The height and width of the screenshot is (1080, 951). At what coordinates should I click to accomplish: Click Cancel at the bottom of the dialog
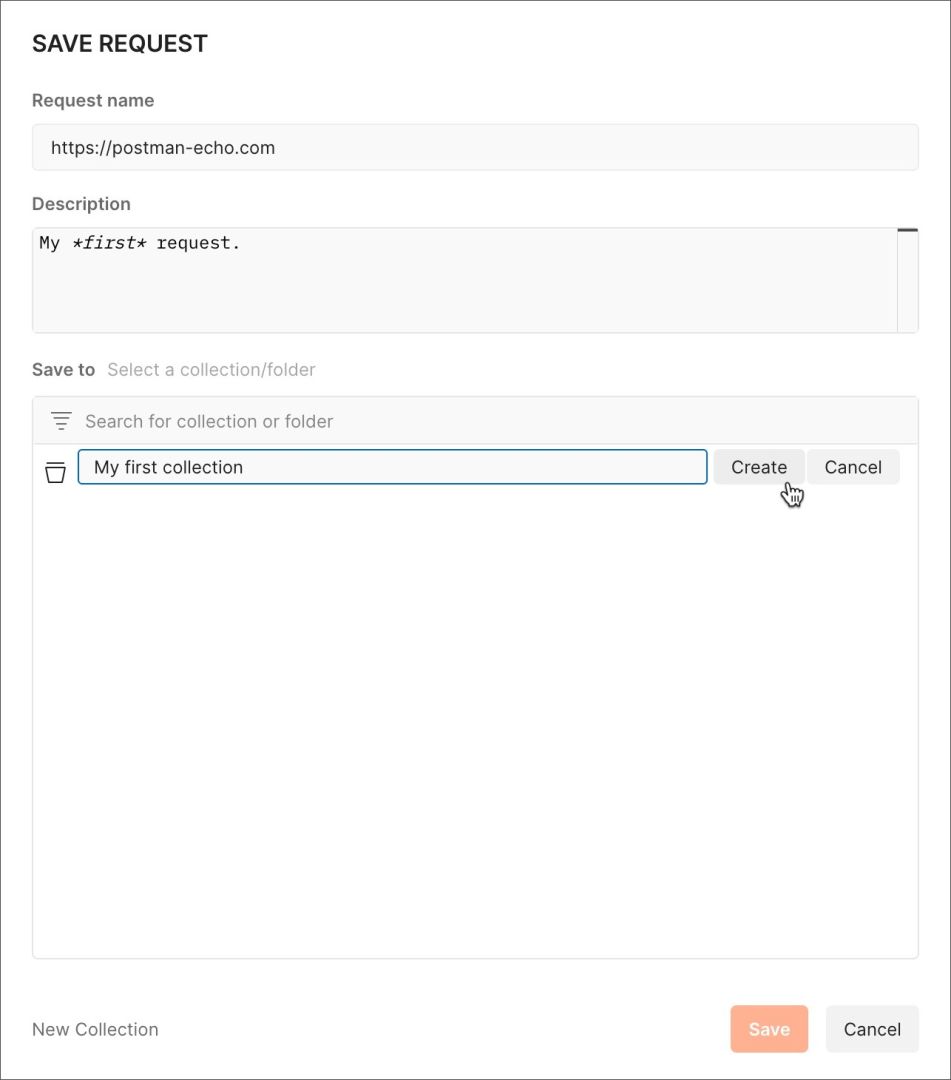(872, 1029)
